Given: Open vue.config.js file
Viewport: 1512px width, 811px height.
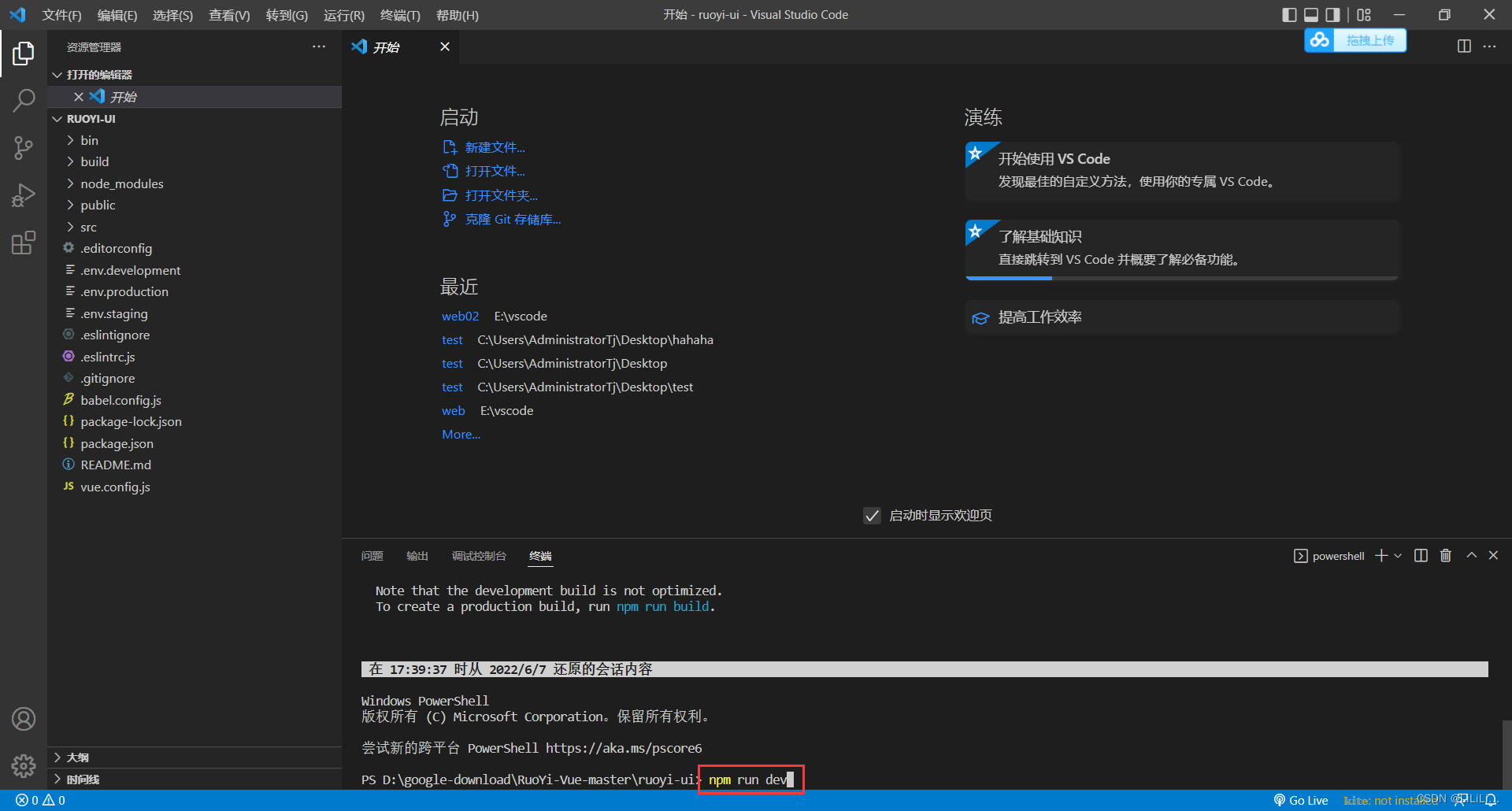Looking at the screenshot, I should [x=195, y=487].
